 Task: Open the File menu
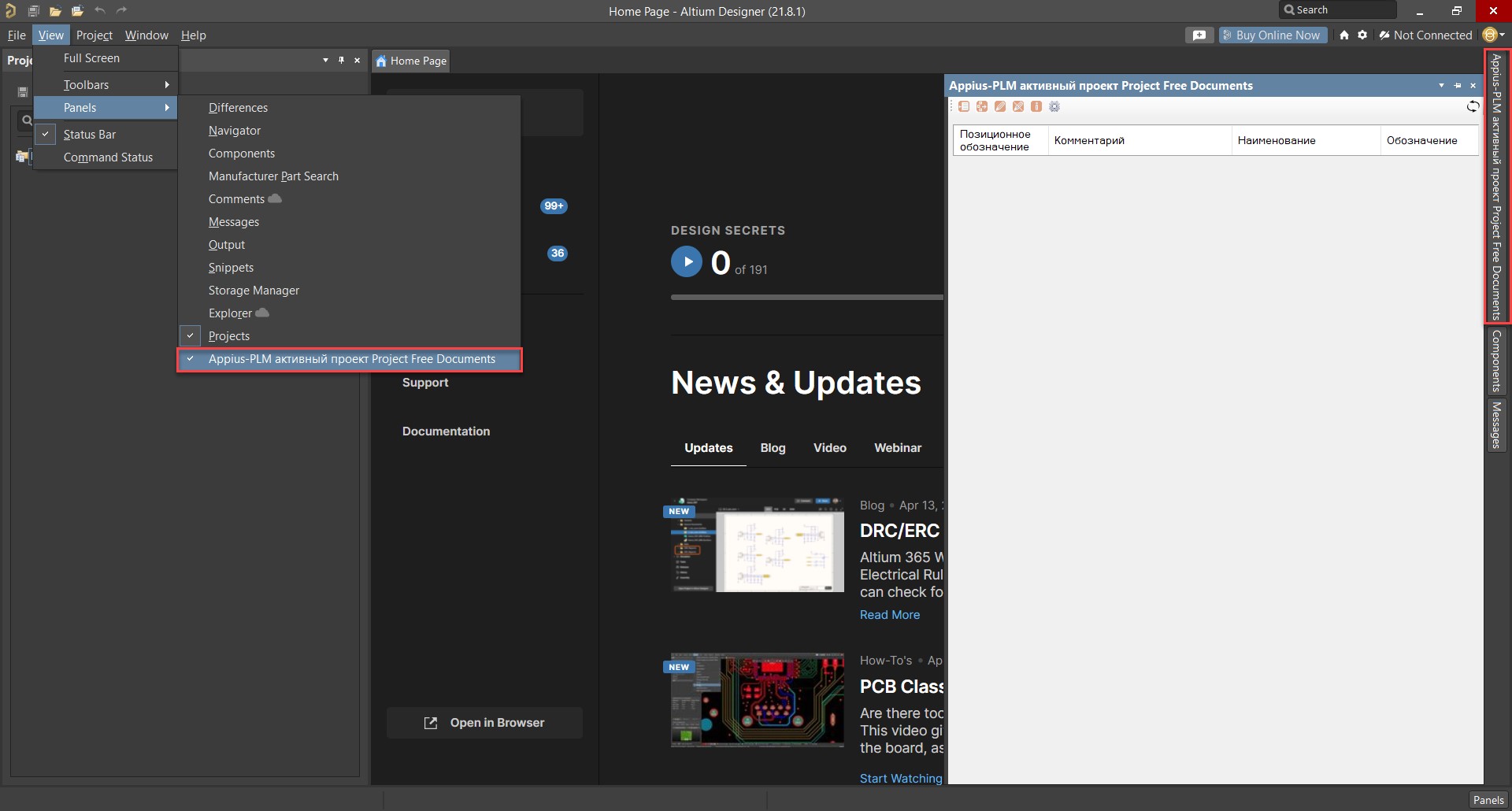pyautogui.click(x=17, y=35)
